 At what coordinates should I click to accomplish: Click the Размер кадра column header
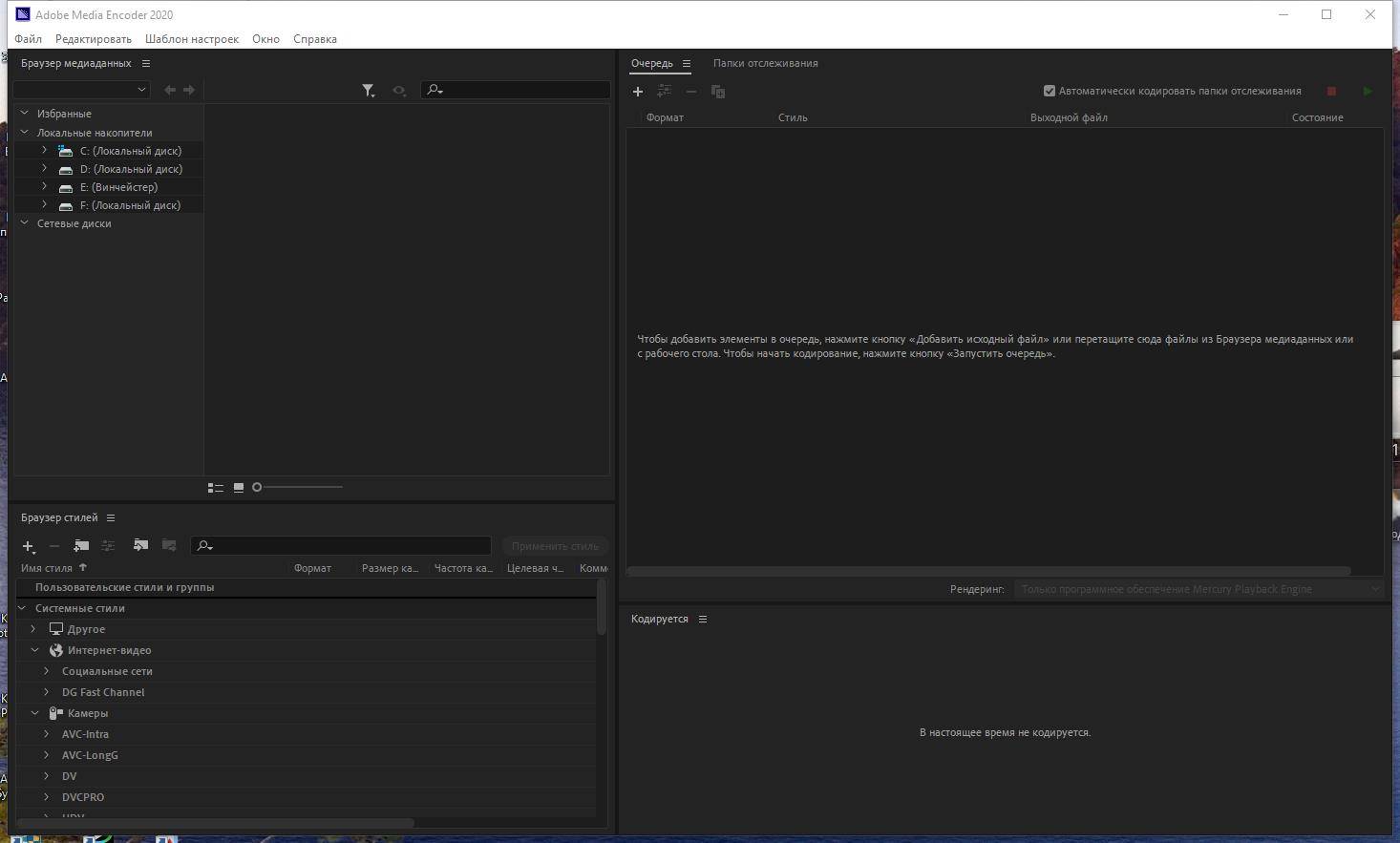click(x=390, y=568)
